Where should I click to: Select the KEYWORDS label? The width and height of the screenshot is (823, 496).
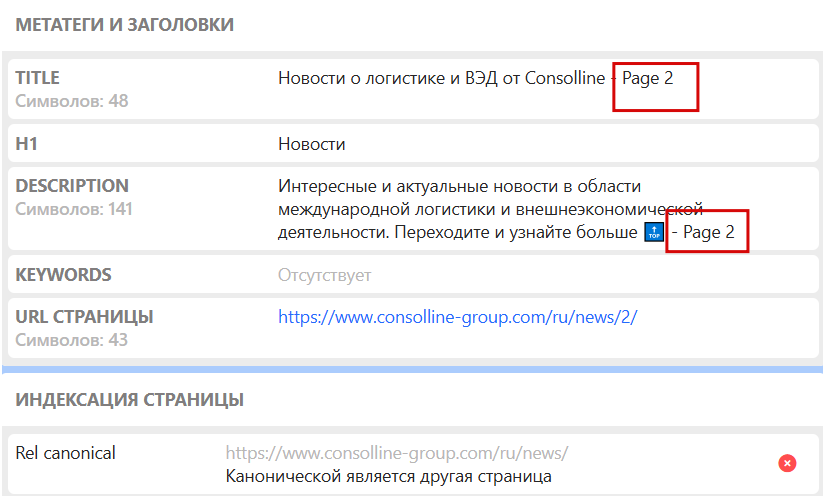coord(64,275)
